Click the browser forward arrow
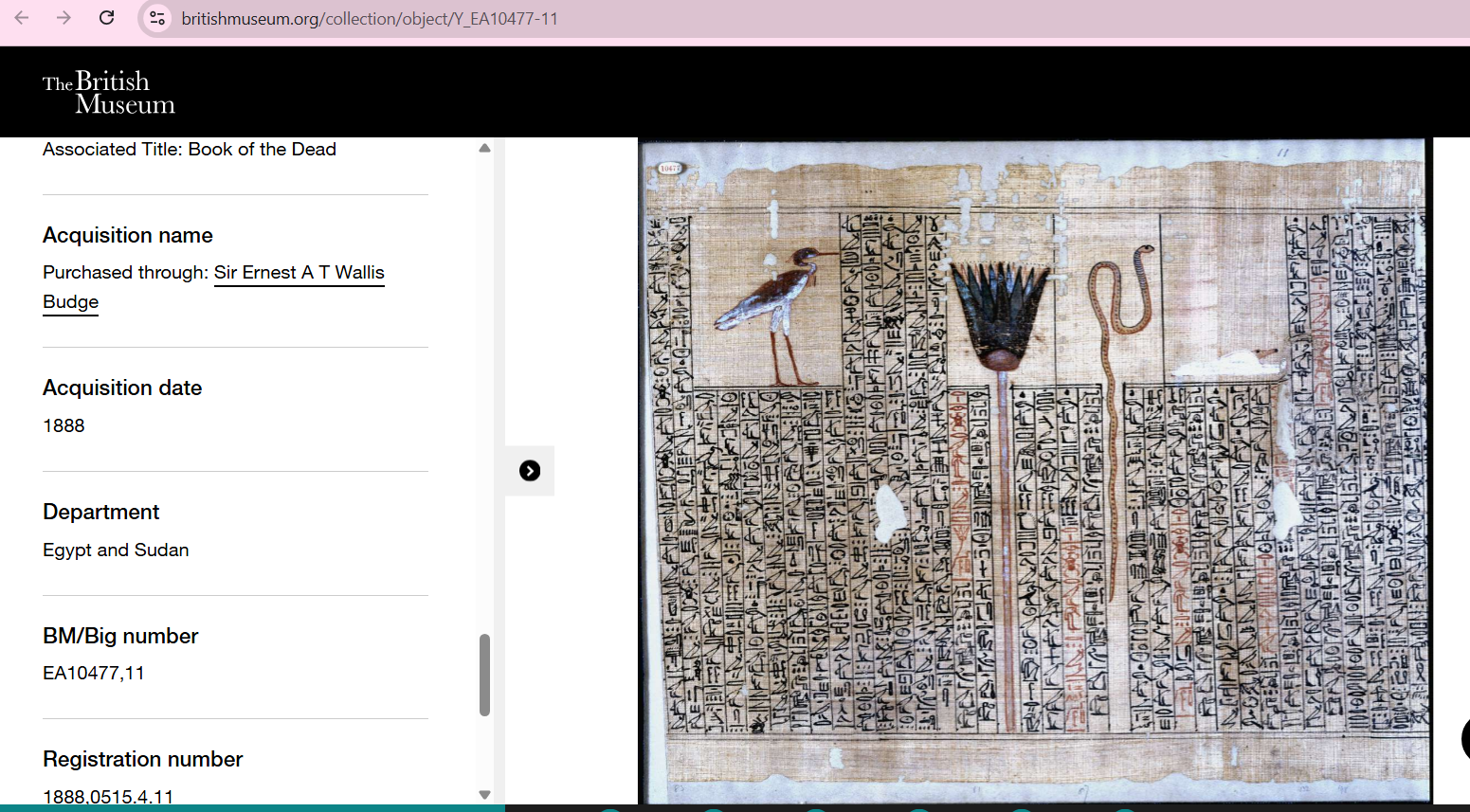The height and width of the screenshot is (812, 1470). coord(65,18)
